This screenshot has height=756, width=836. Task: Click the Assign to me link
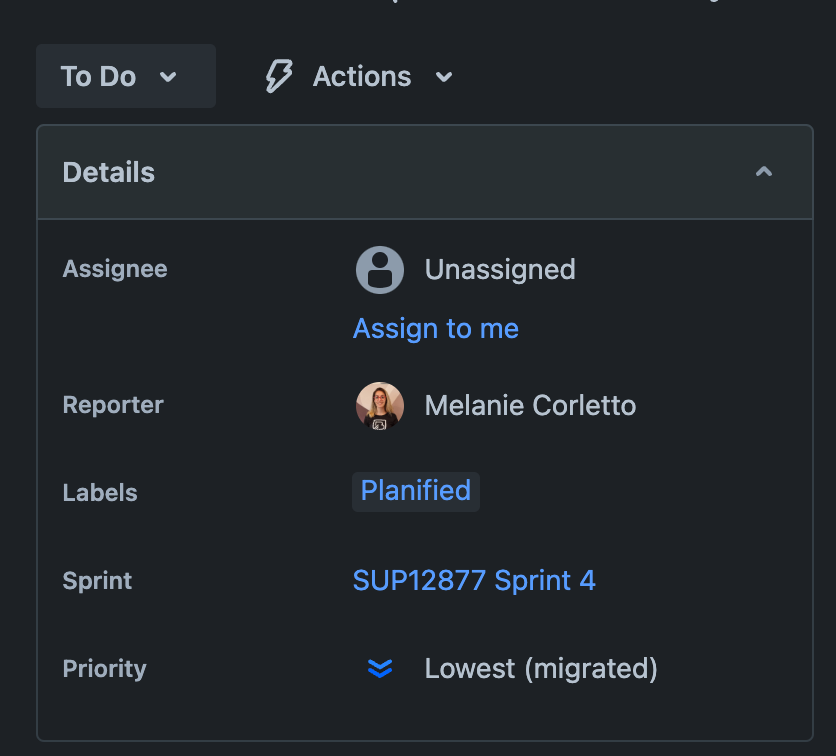tap(436, 328)
